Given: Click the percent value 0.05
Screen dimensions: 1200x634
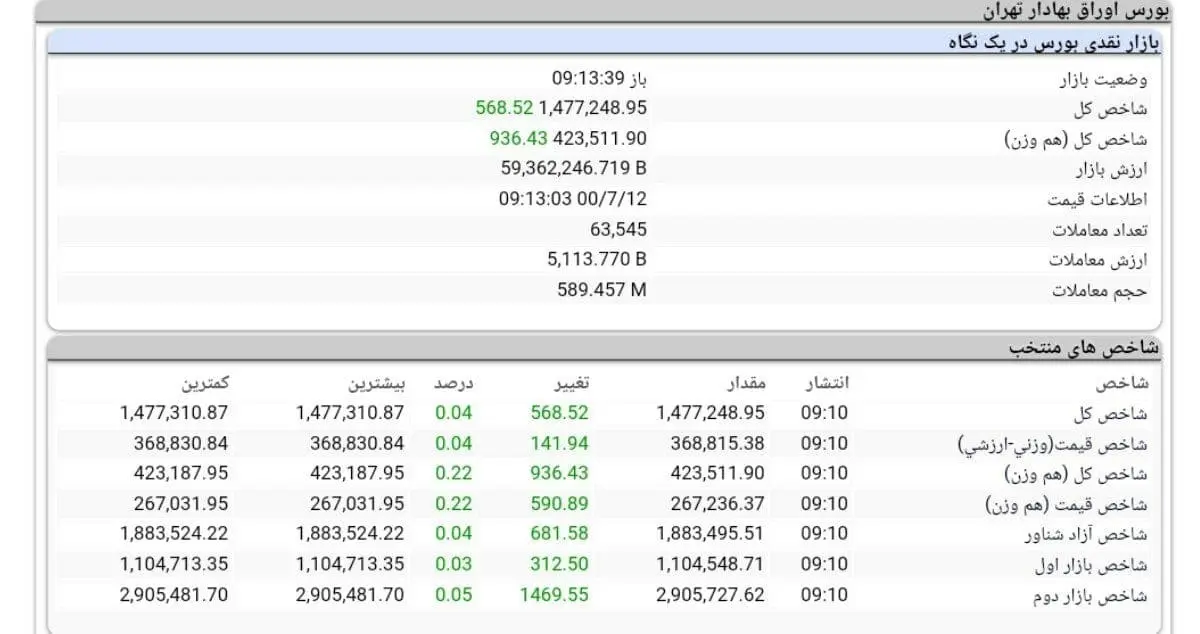Looking at the screenshot, I should 453,594.
